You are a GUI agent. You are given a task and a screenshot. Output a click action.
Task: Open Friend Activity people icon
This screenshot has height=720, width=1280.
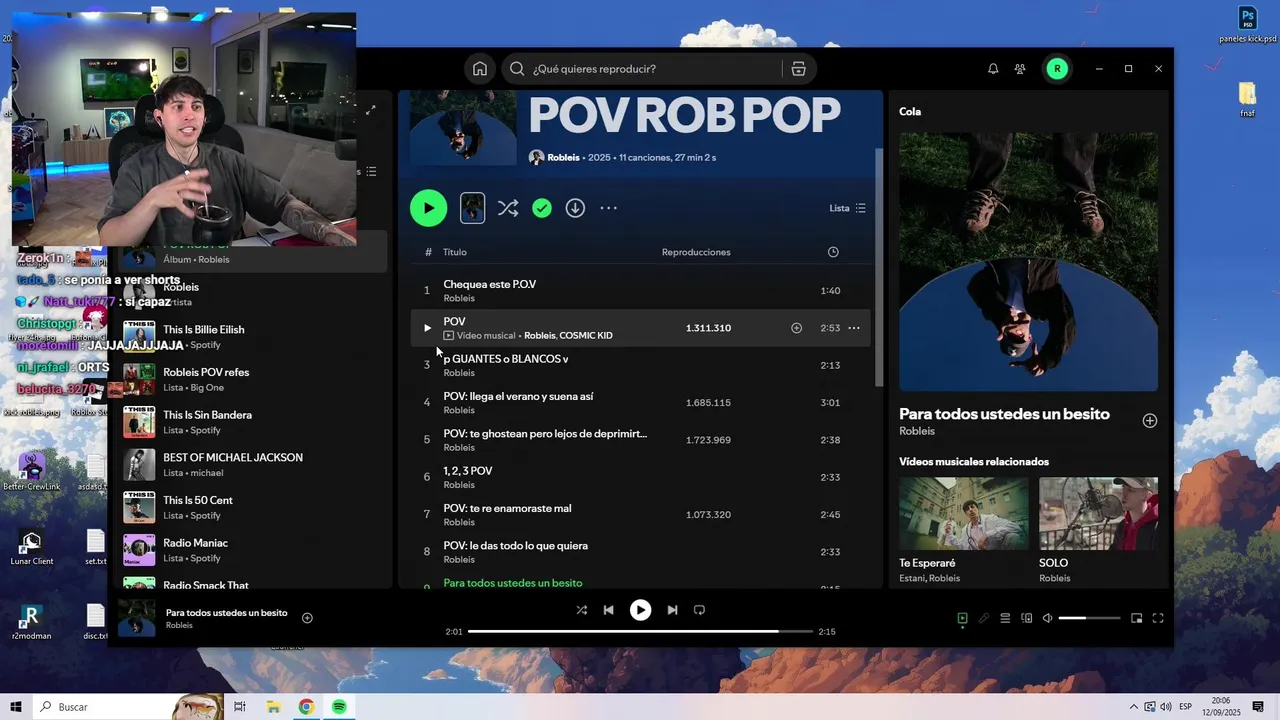(x=1020, y=69)
